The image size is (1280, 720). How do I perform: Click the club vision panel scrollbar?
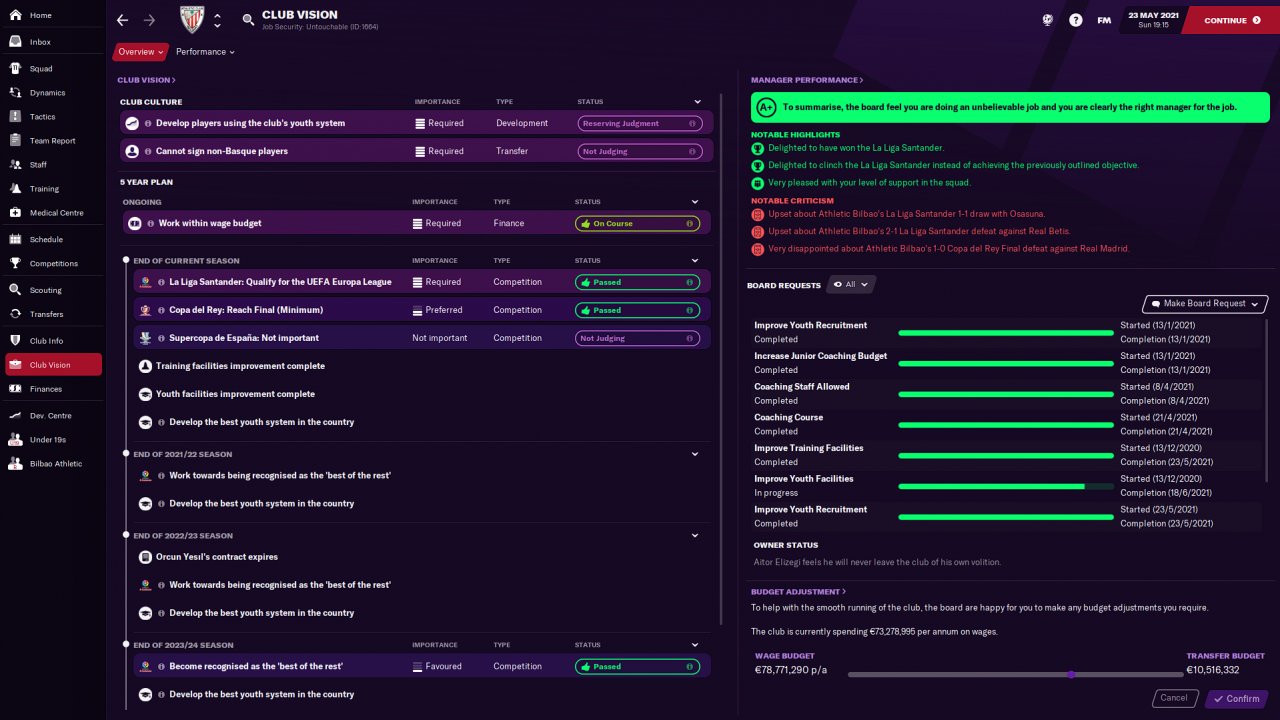coord(721,361)
